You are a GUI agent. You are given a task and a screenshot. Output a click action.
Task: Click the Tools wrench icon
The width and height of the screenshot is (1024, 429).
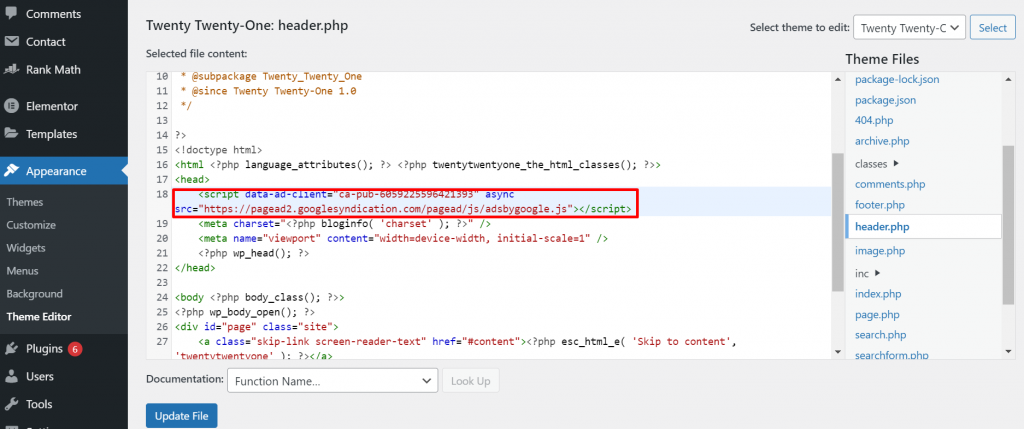tap(12, 405)
